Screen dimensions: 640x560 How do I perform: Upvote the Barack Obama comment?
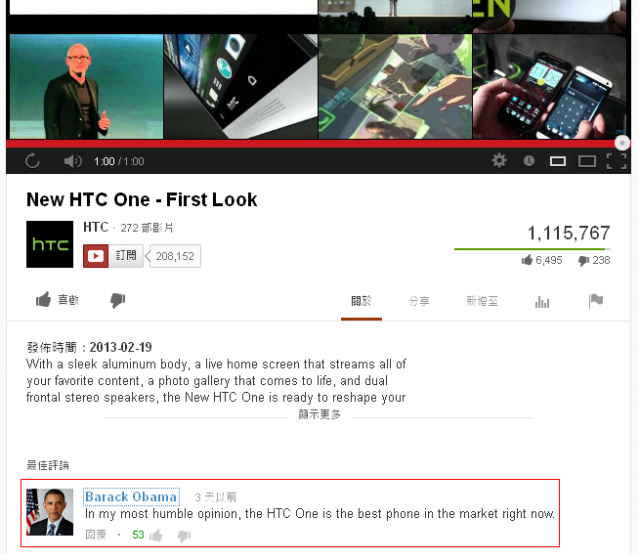(156, 535)
